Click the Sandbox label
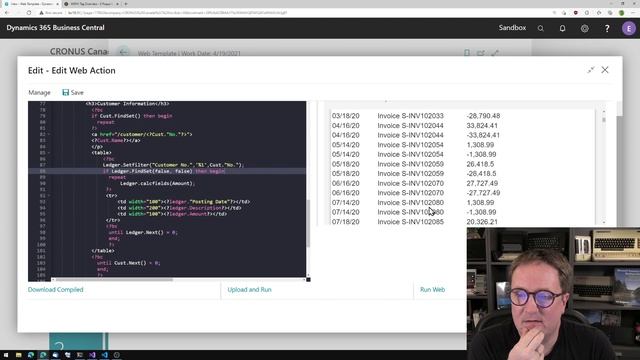 pos(512,28)
